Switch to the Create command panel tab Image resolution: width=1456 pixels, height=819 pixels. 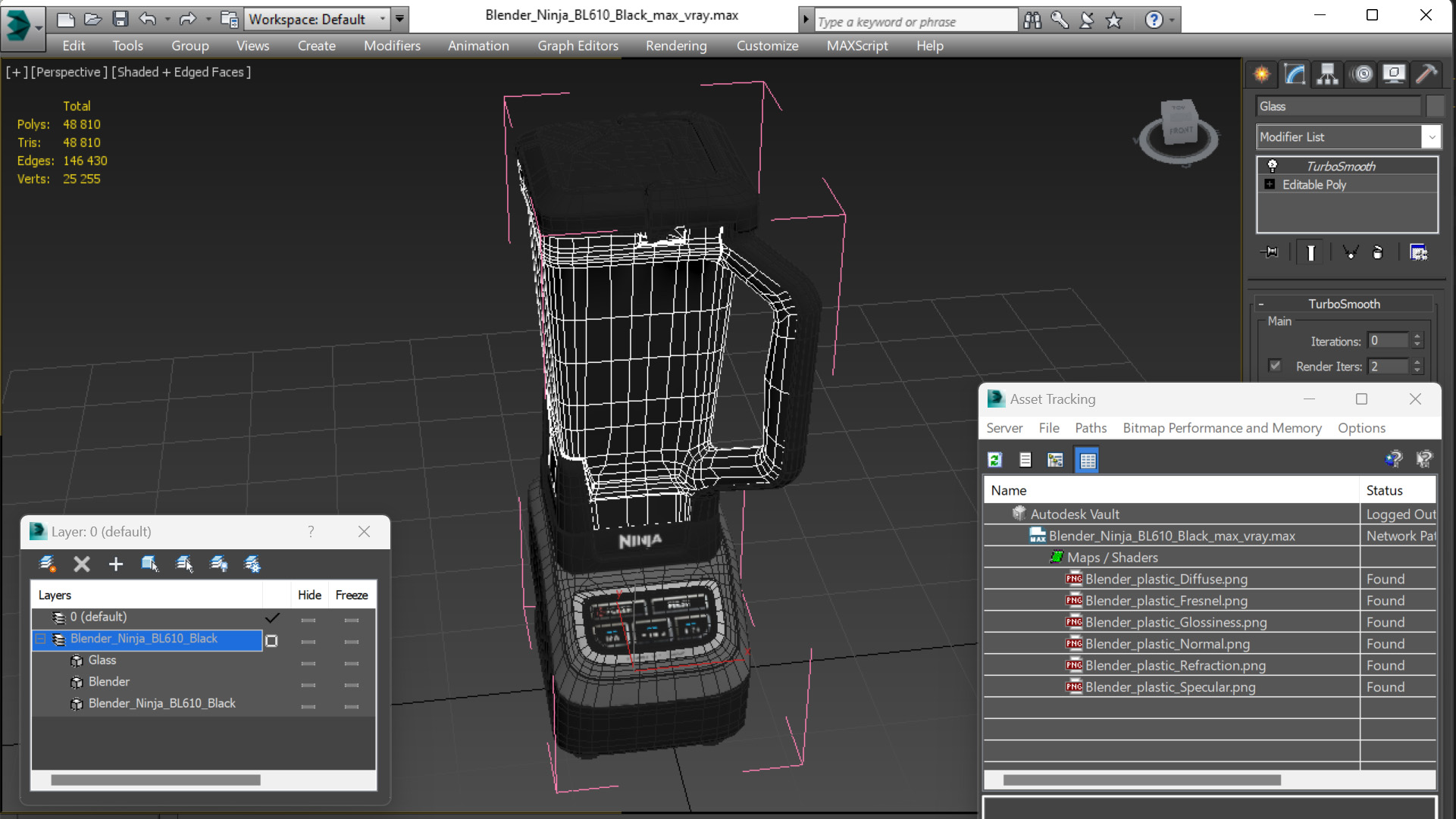1262,73
